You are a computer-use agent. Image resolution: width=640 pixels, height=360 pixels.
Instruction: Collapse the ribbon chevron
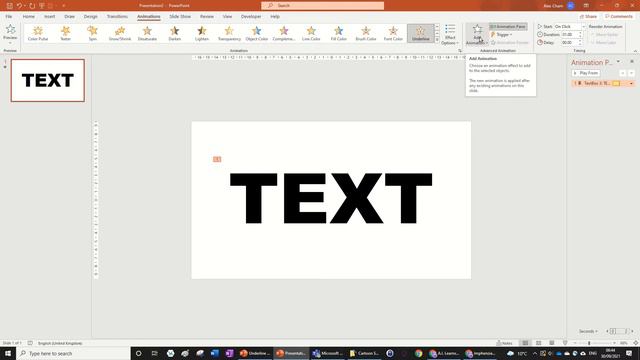coord(635,51)
